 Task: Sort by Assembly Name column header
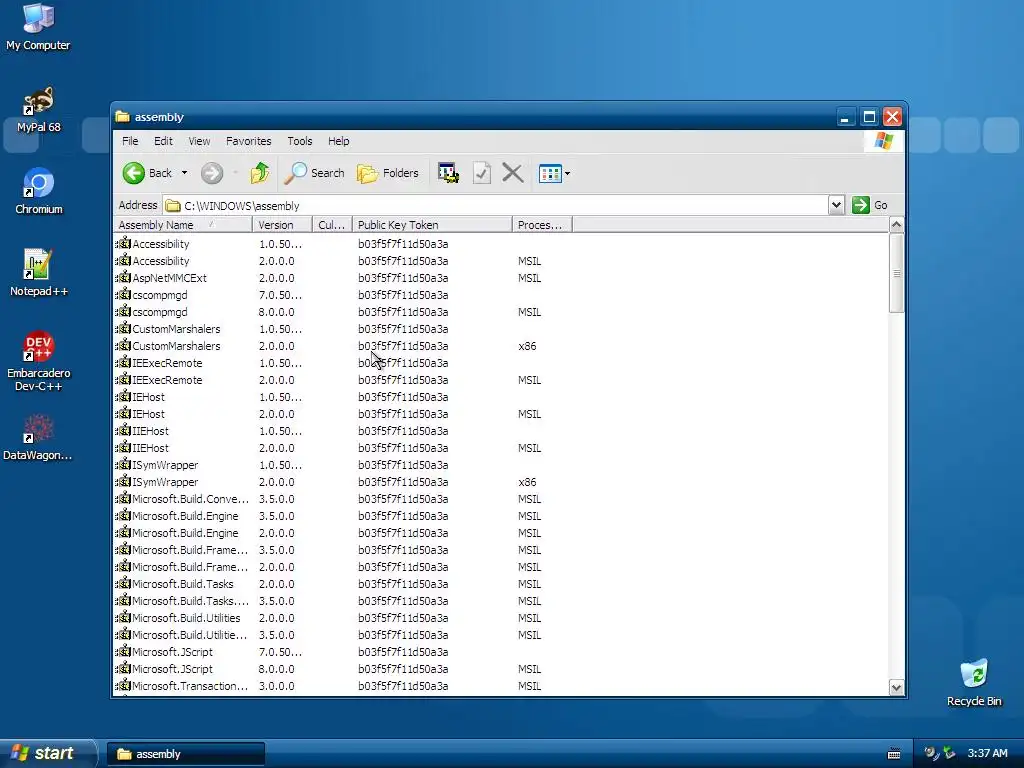click(x=182, y=225)
